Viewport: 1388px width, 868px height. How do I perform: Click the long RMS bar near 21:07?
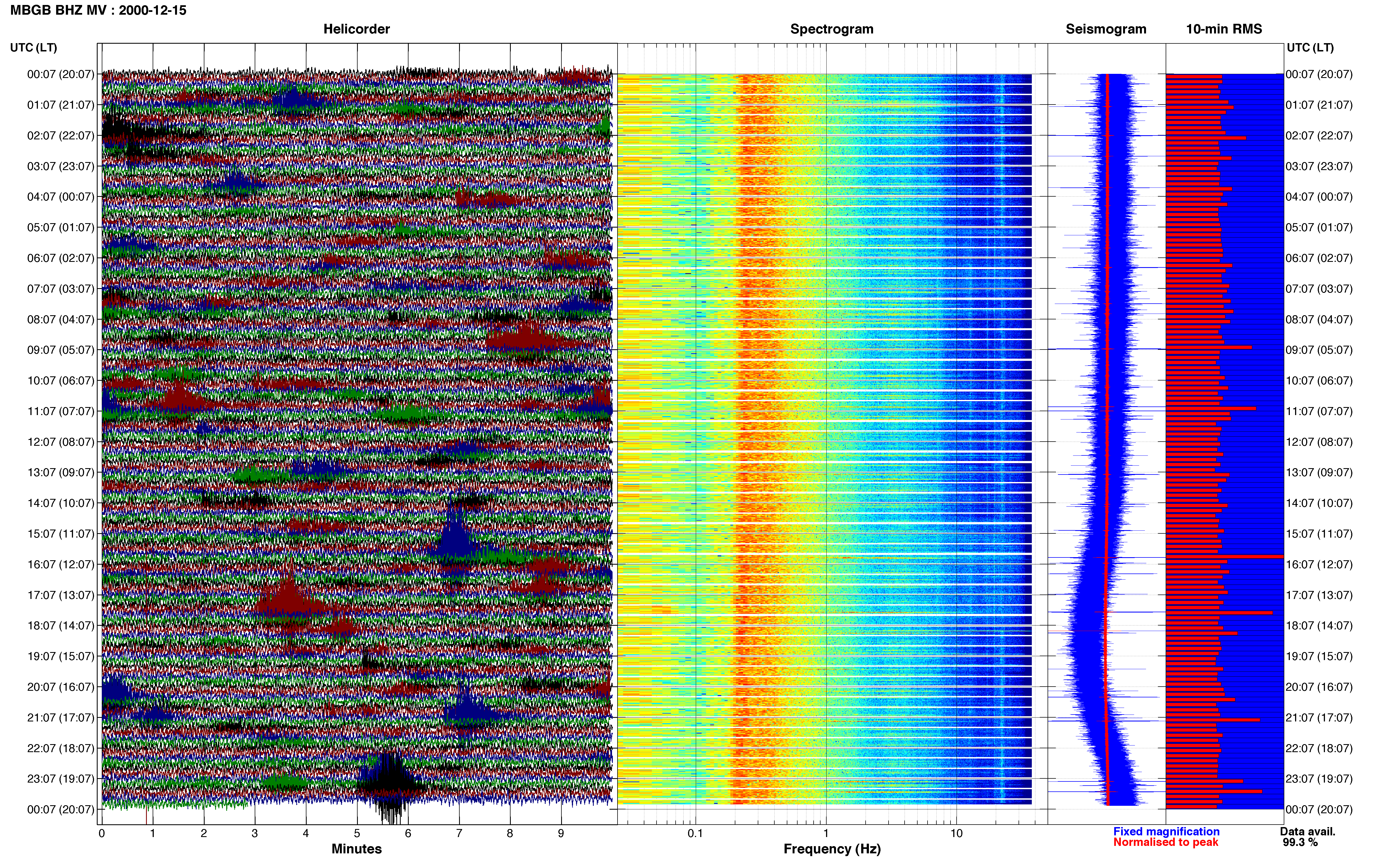(x=1213, y=720)
